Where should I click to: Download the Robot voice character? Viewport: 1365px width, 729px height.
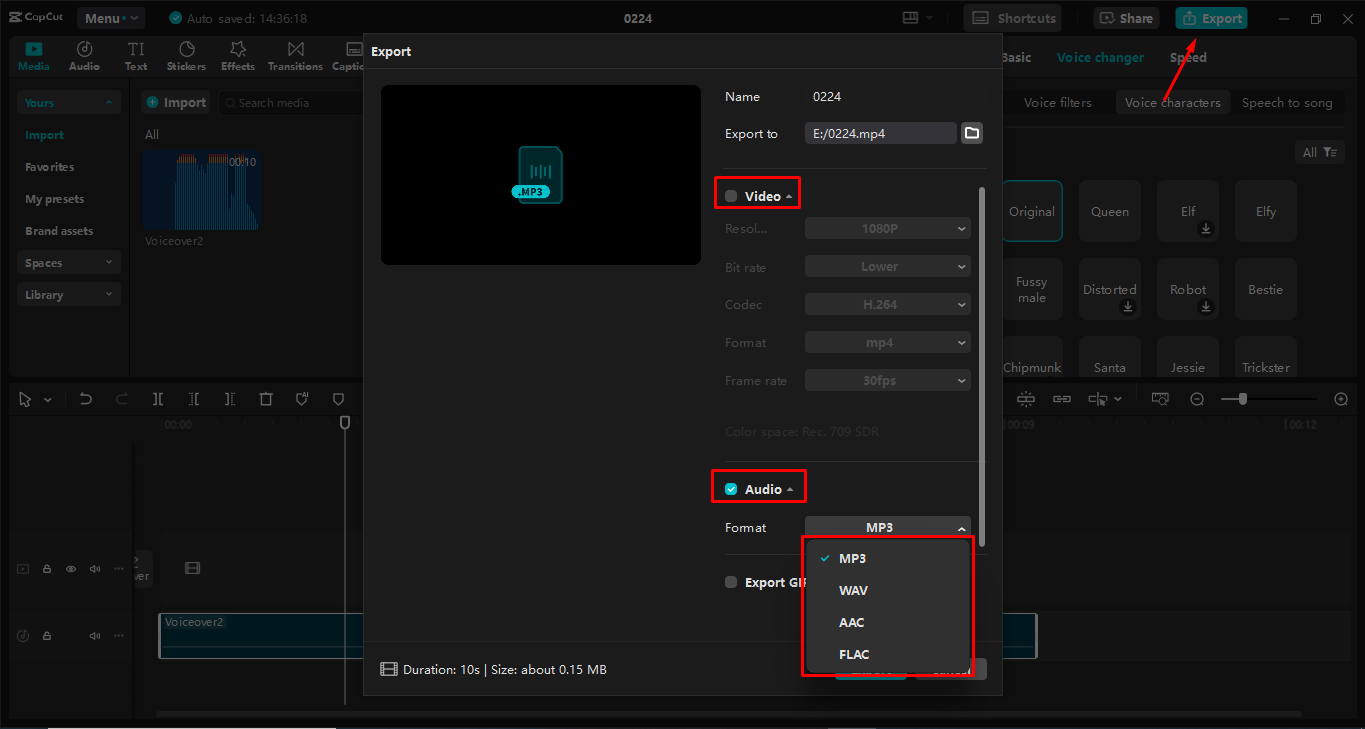point(1207,307)
